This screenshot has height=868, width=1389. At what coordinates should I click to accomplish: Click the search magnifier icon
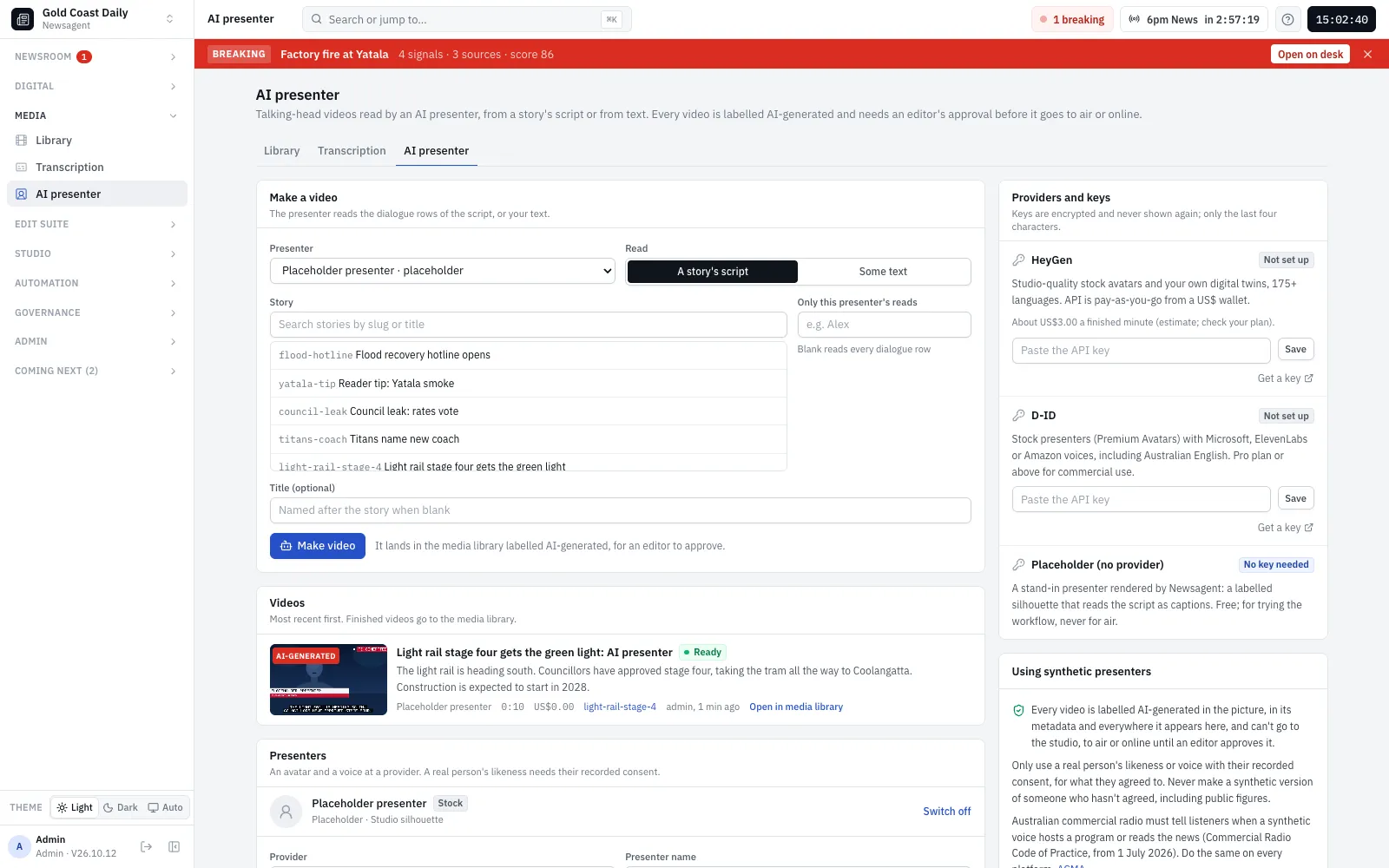pos(316,19)
